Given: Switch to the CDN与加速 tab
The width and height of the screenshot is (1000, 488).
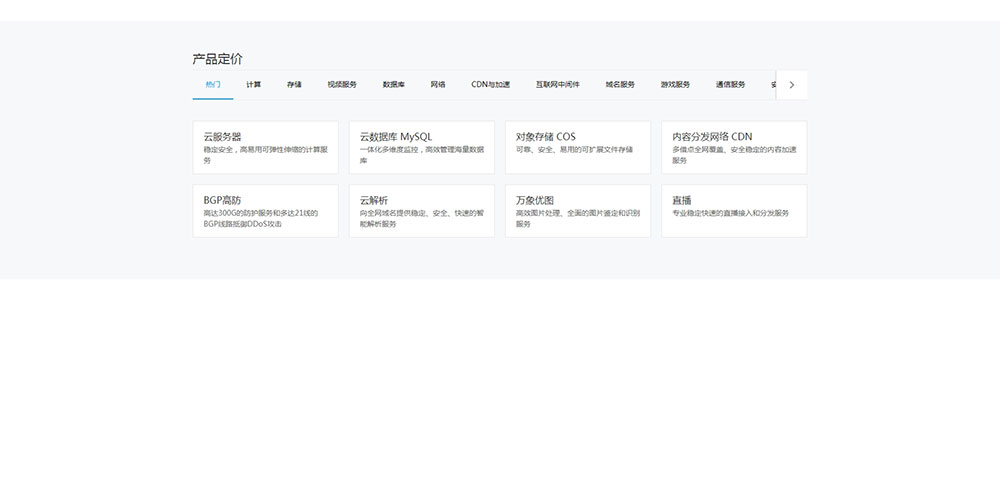Looking at the screenshot, I should click(x=491, y=85).
